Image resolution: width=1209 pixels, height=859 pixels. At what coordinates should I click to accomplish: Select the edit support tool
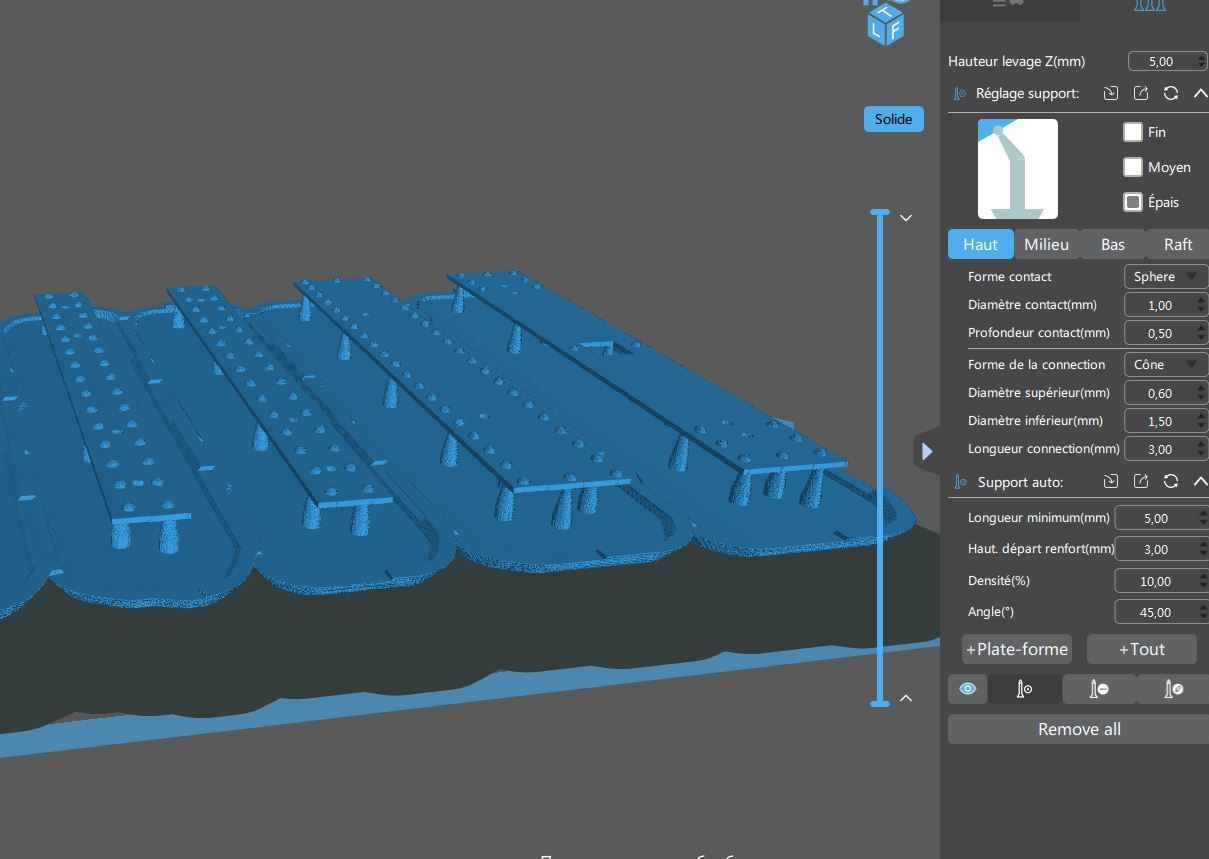click(1173, 689)
